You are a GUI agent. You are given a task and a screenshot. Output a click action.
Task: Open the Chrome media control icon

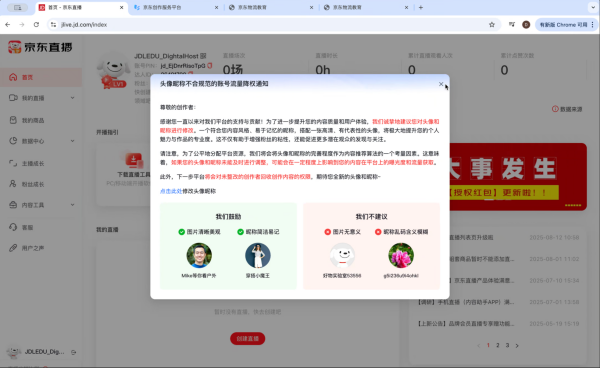click(x=512, y=24)
